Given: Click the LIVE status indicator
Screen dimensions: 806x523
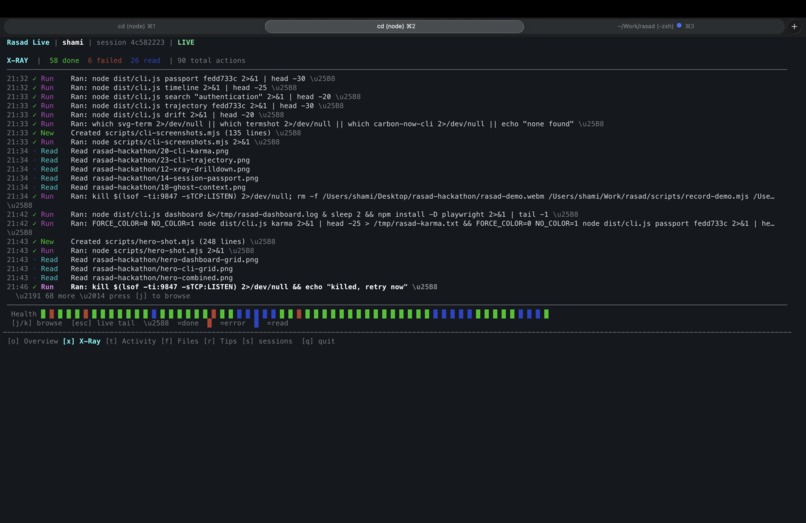Looking at the screenshot, I should point(186,43).
